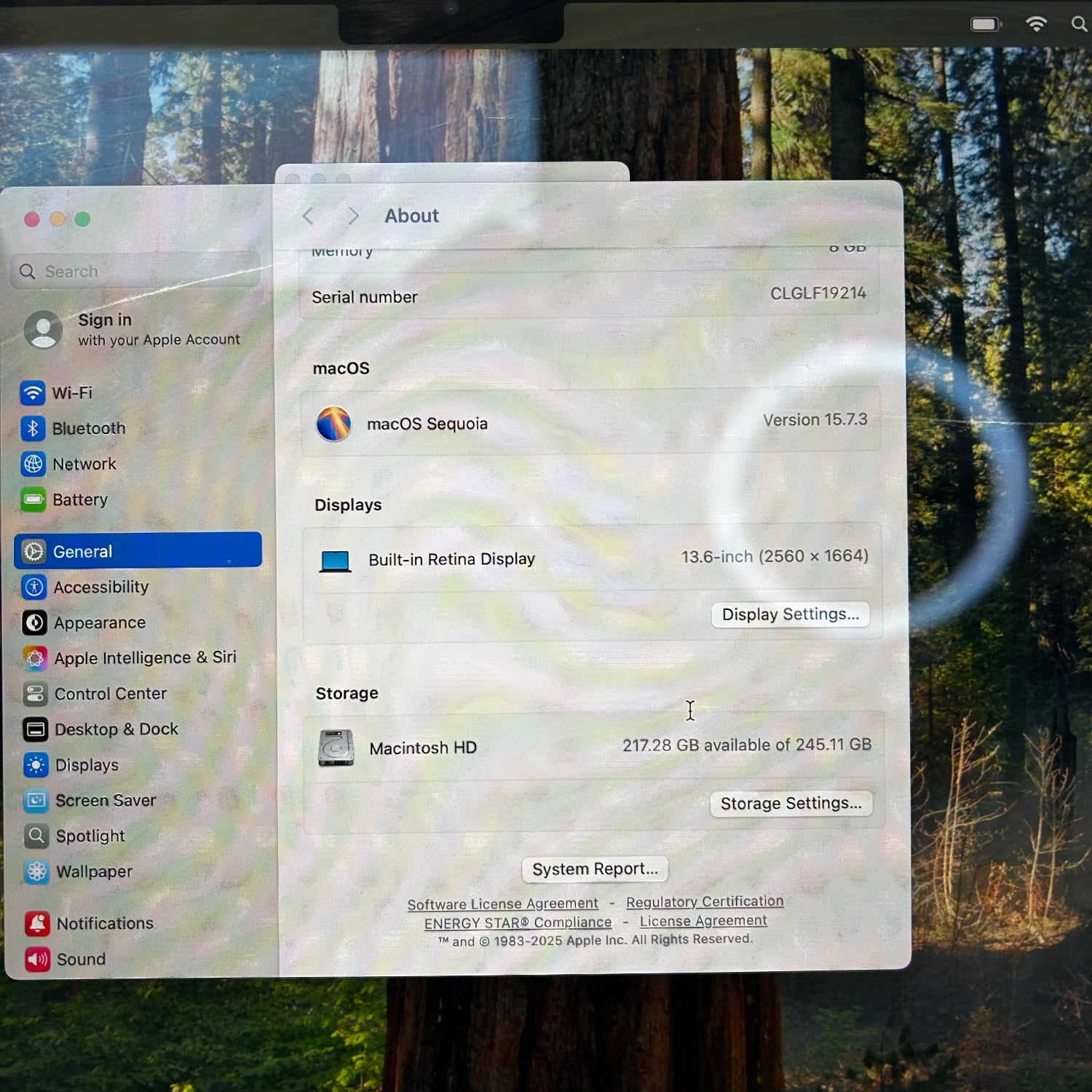Click the Spotlight magnifier in menu bar
The height and width of the screenshot is (1092, 1092).
pos(1079,25)
